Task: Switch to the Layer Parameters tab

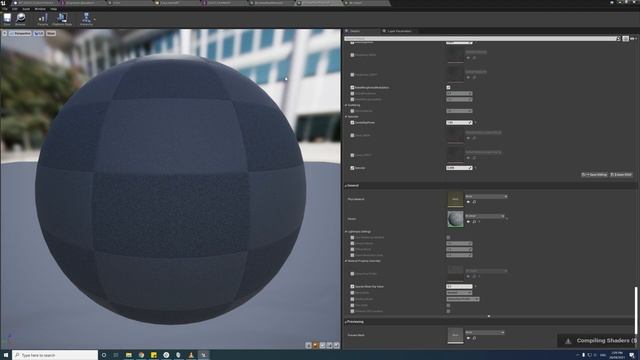Action: (x=399, y=31)
